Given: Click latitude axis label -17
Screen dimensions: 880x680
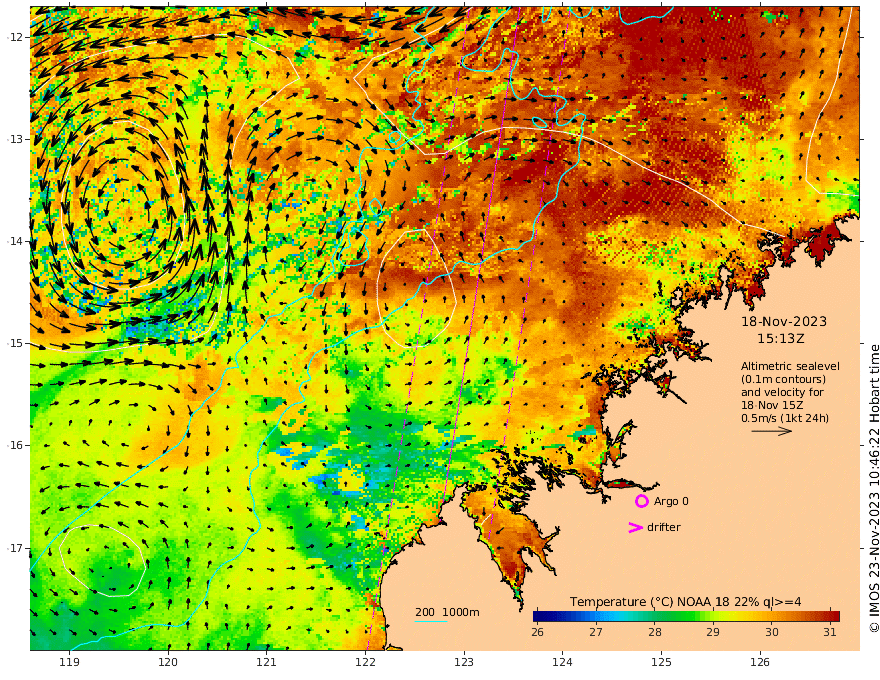Looking at the screenshot, I should coord(16,548).
